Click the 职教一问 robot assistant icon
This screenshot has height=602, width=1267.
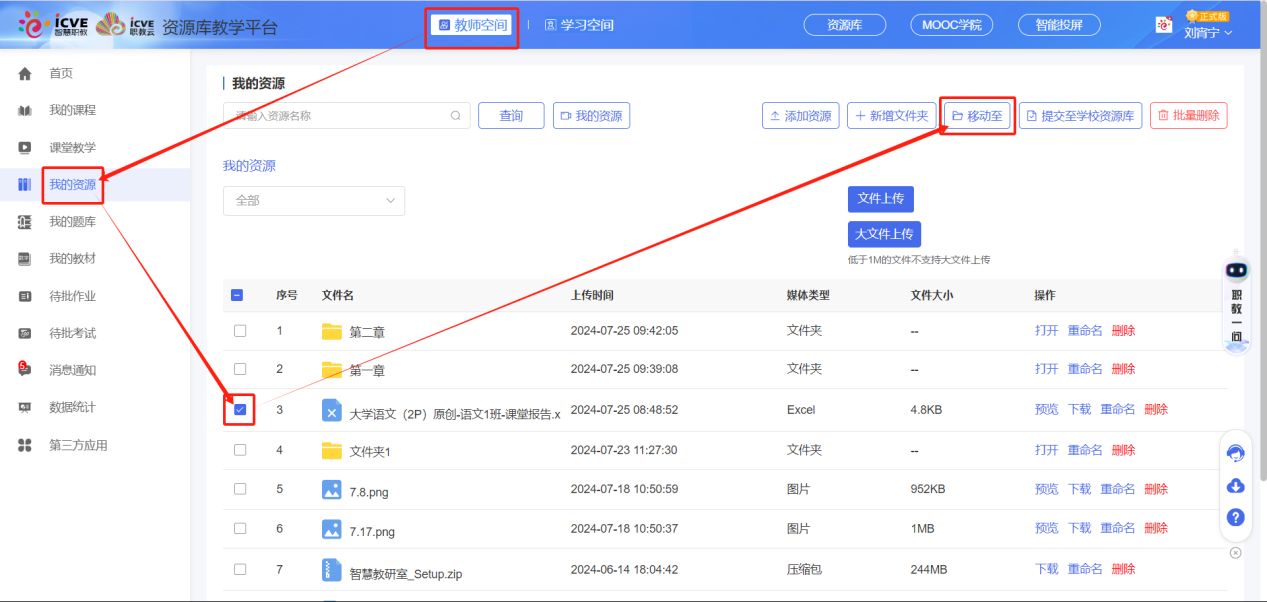point(1236,269)
